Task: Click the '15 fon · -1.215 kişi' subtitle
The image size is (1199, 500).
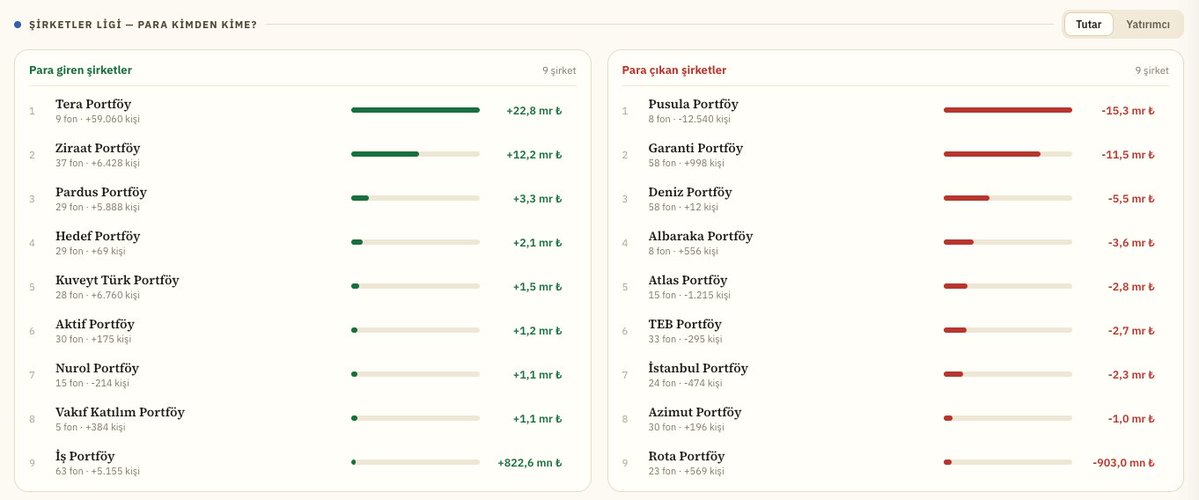Action: click(x=689, y=296)
